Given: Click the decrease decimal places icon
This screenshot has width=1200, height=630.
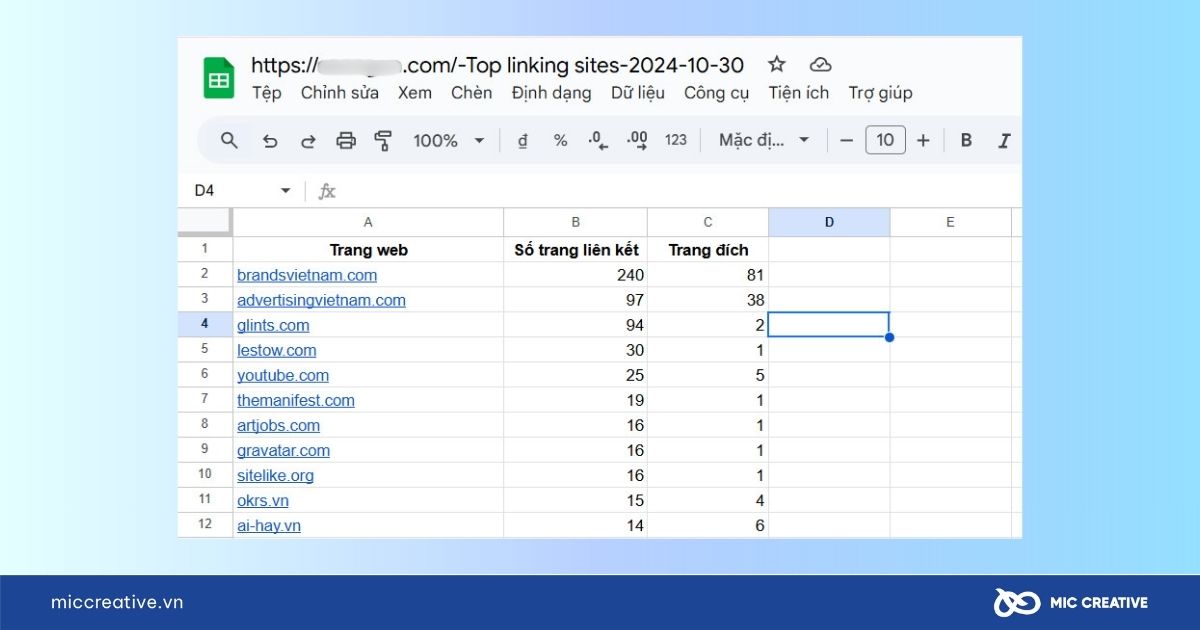Looking at the screenshot, I should point(598,141).
